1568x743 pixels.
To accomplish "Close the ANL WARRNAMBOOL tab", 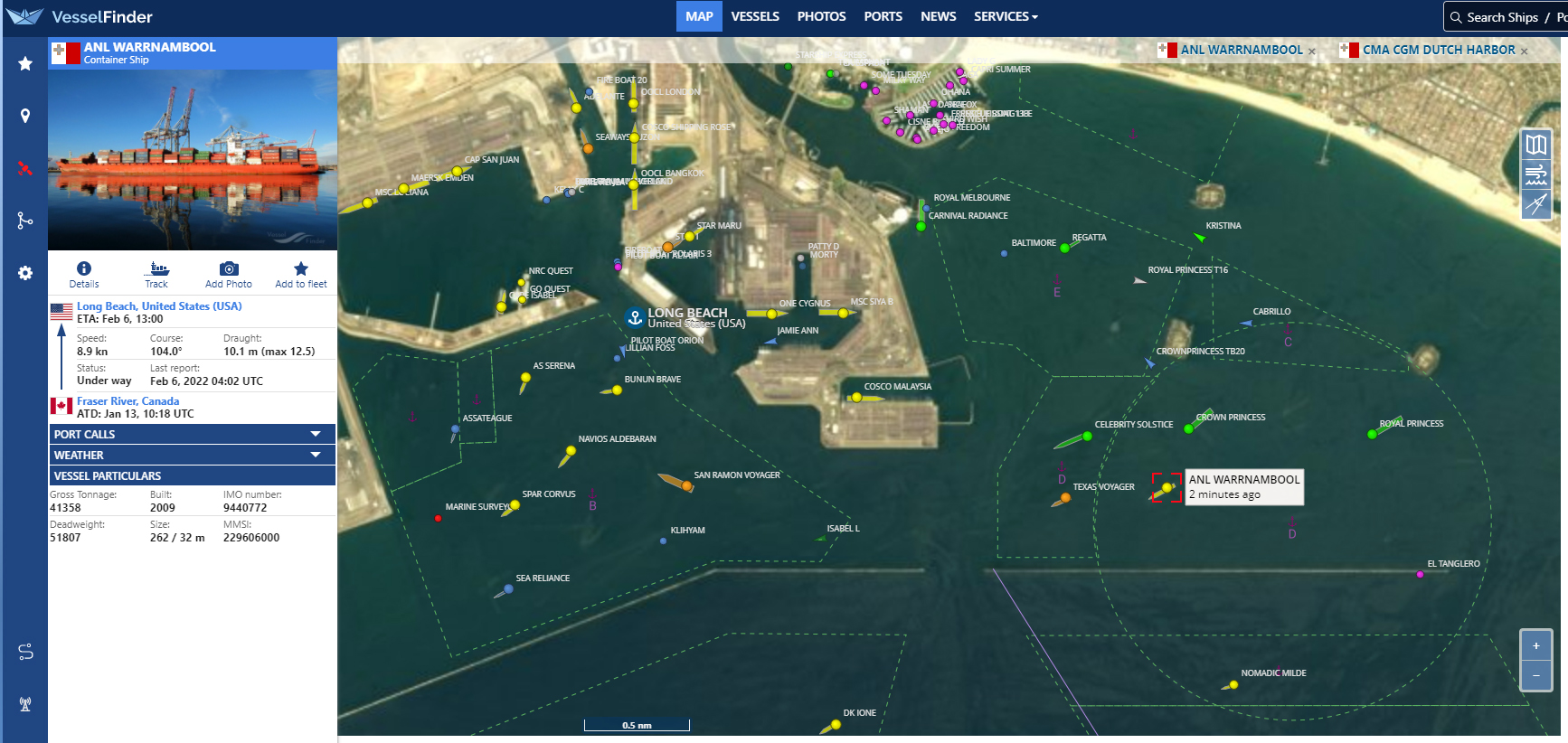I will pyautogui.click(x=1312, y=52).
